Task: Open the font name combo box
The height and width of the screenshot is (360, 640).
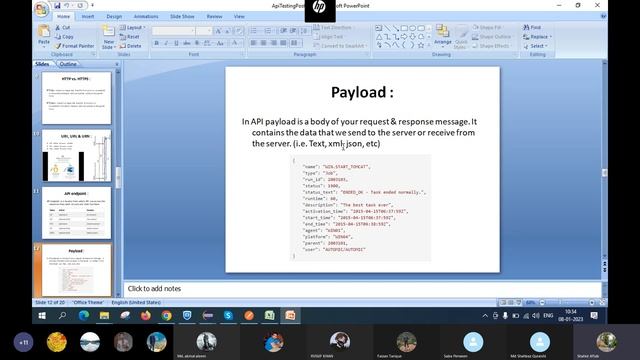Action: point(173,31)
